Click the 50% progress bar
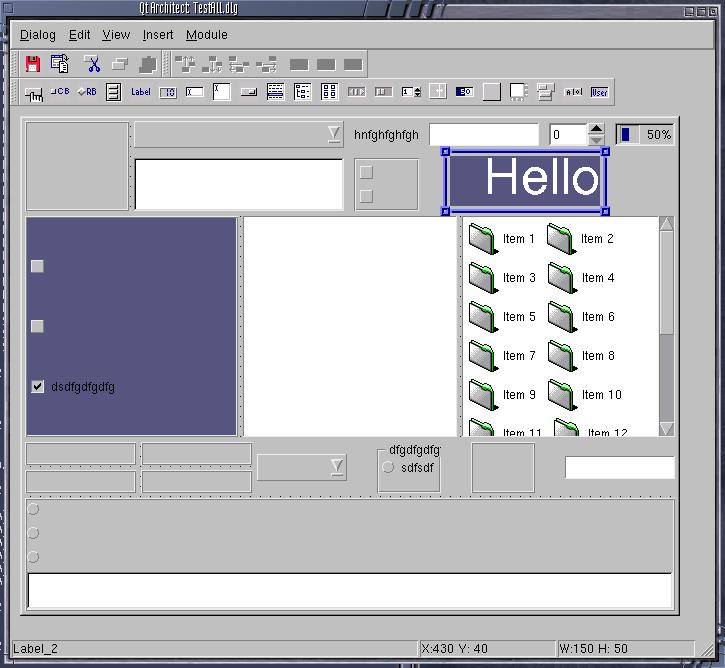725x668 pixels. pos(645,134)
